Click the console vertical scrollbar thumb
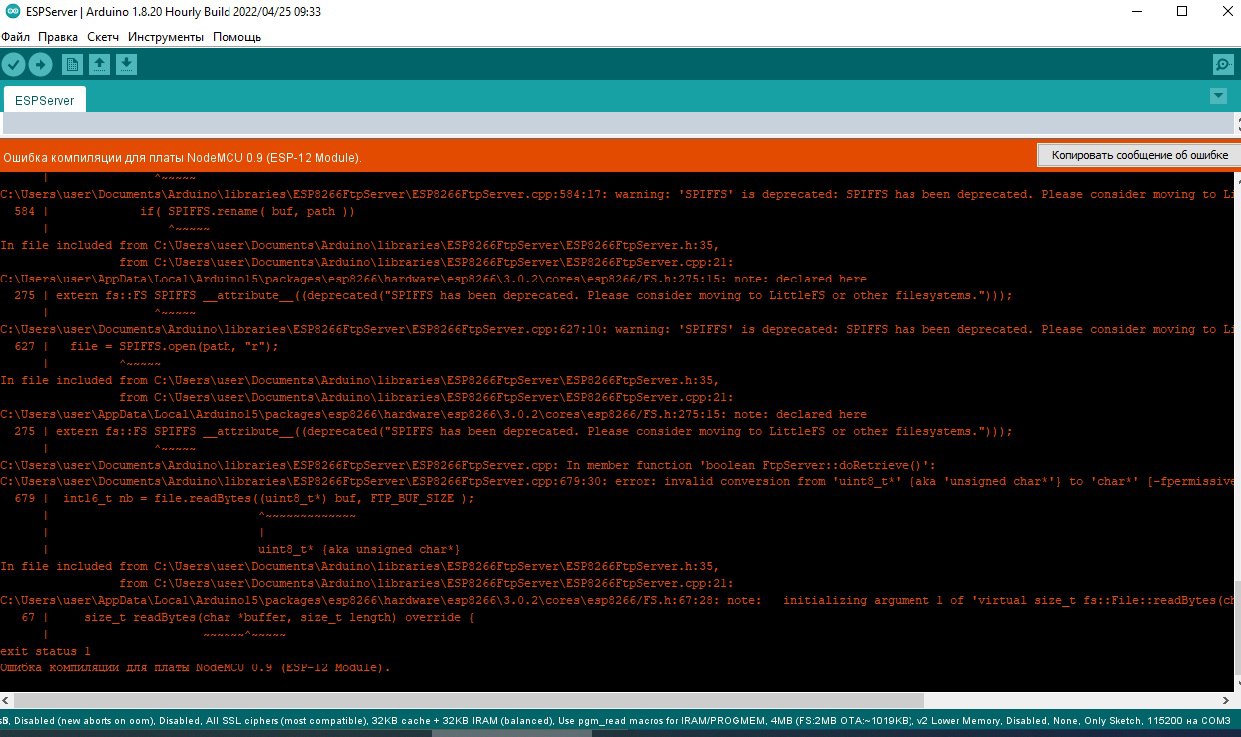Image resolution: width=1241 pixels, height=737 pixels. [x=1237, y=630]
